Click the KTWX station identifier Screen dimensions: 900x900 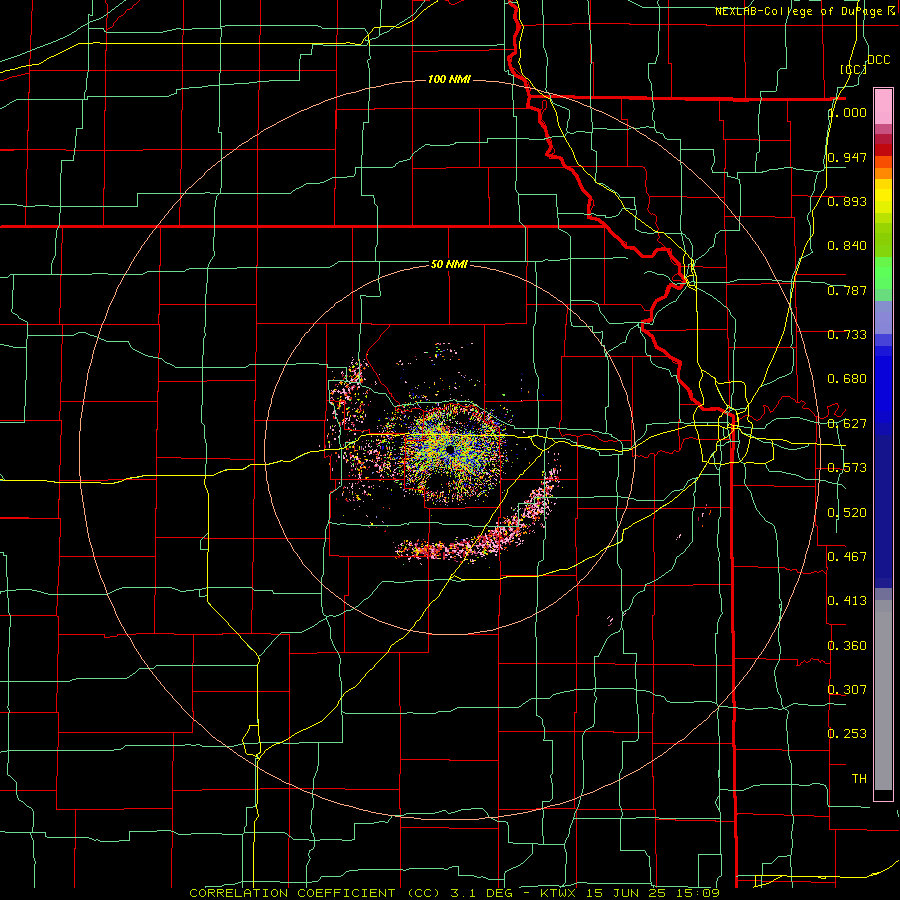coord(558,893)
